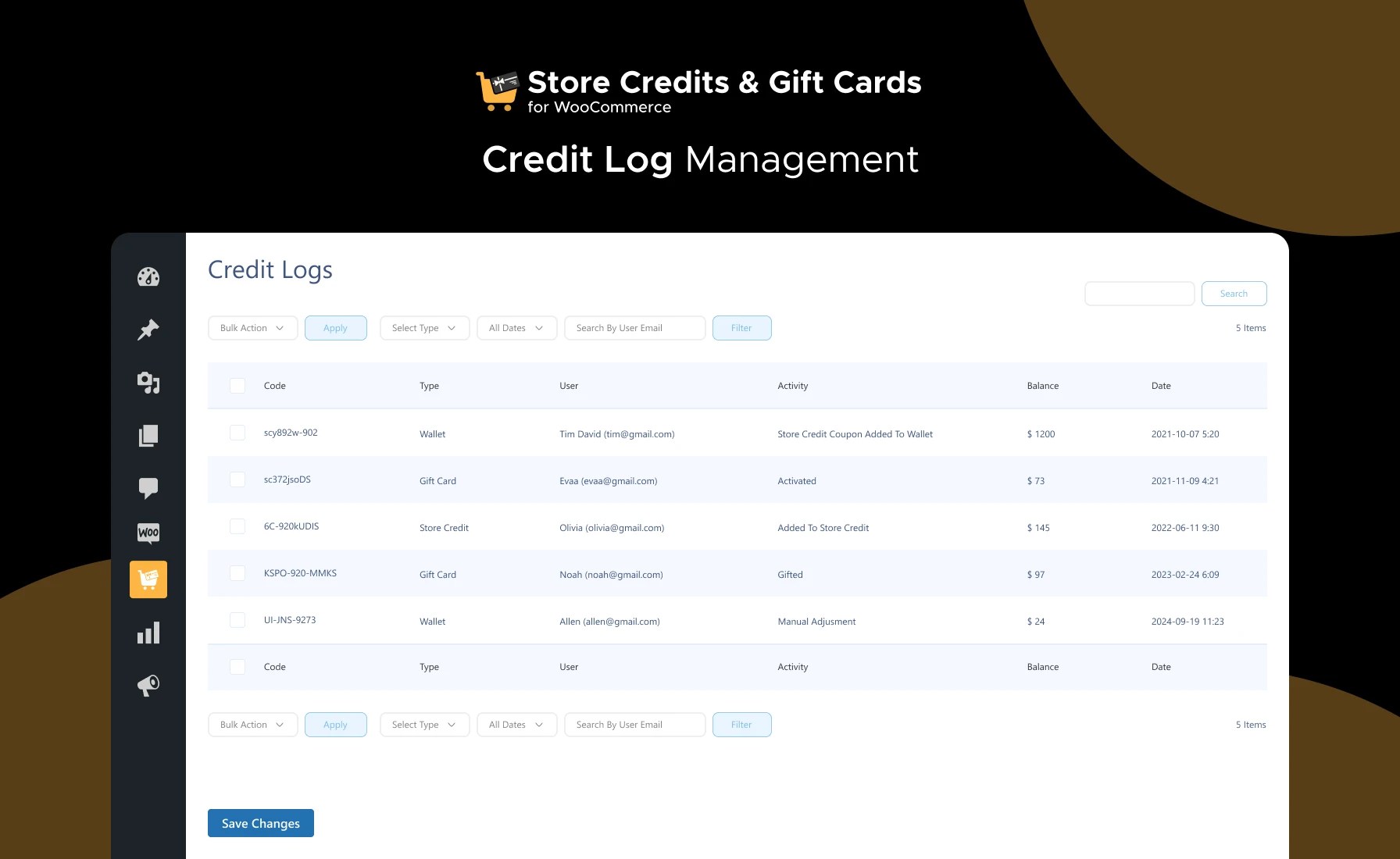This screenshot has width=1400, height=859.
Task: Open the Dashboard from the sidebar
Action: tap(148, 276)
